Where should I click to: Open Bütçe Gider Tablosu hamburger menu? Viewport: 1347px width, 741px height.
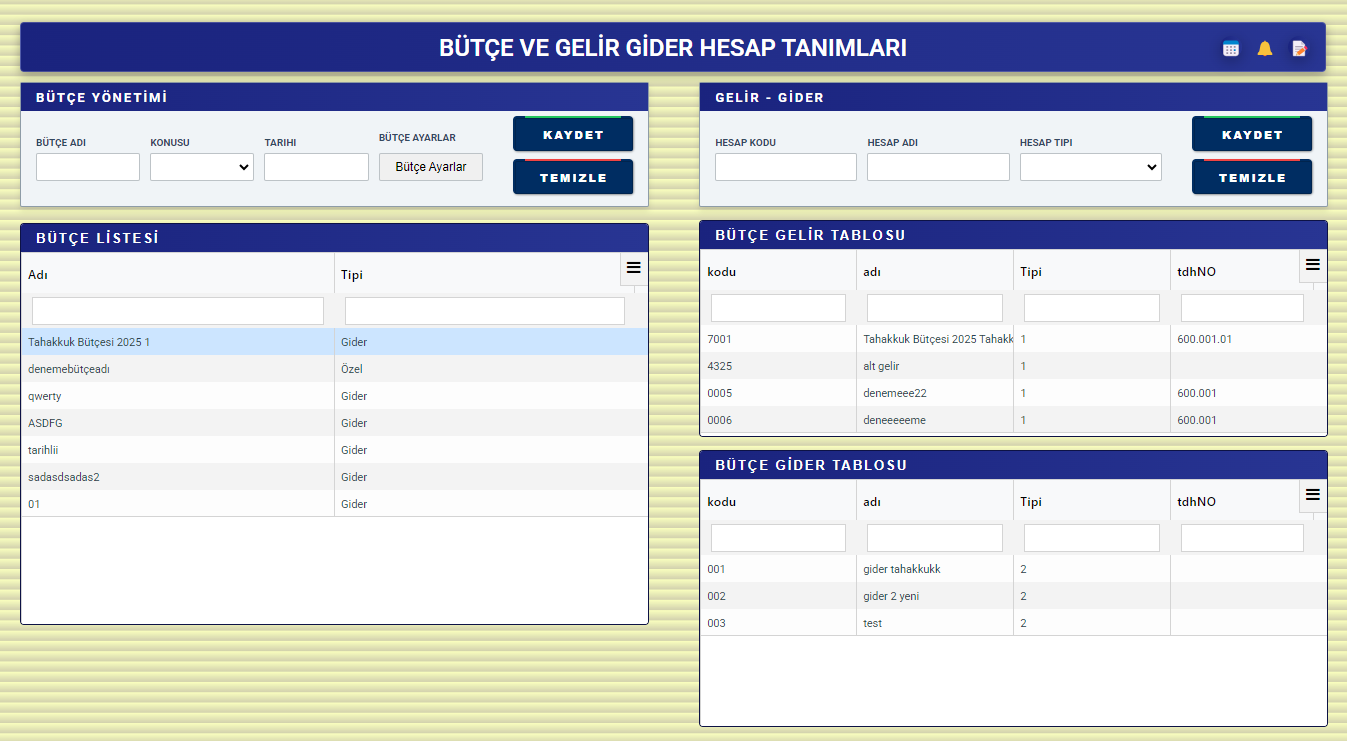1313,495
